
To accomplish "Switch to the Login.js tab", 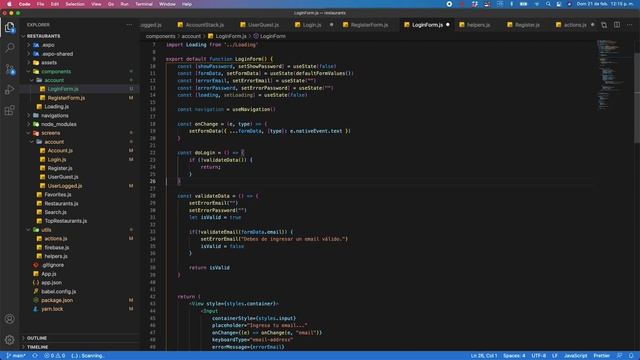I will [312, 25].
